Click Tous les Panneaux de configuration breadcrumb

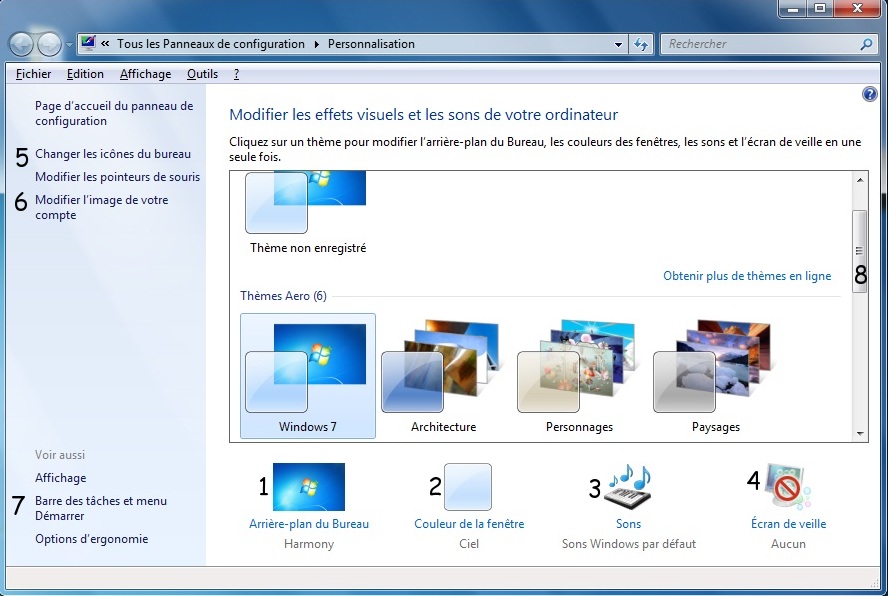point(210,44)
